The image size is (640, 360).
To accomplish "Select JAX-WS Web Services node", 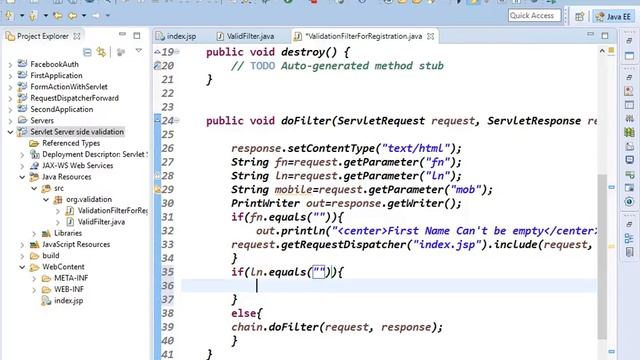I will tap(77, 166).
